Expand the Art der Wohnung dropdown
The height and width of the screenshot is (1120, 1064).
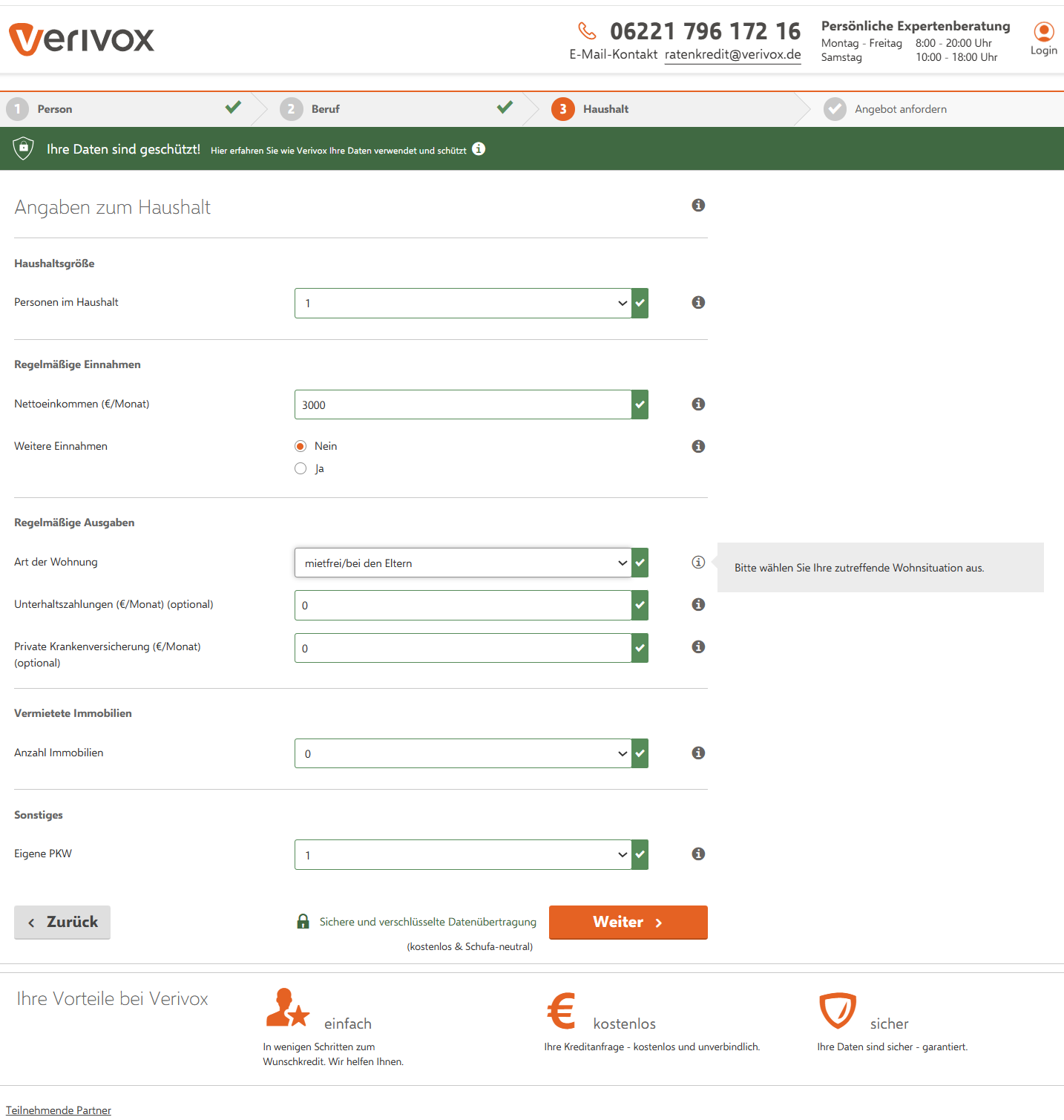click(x=463, y=563)
